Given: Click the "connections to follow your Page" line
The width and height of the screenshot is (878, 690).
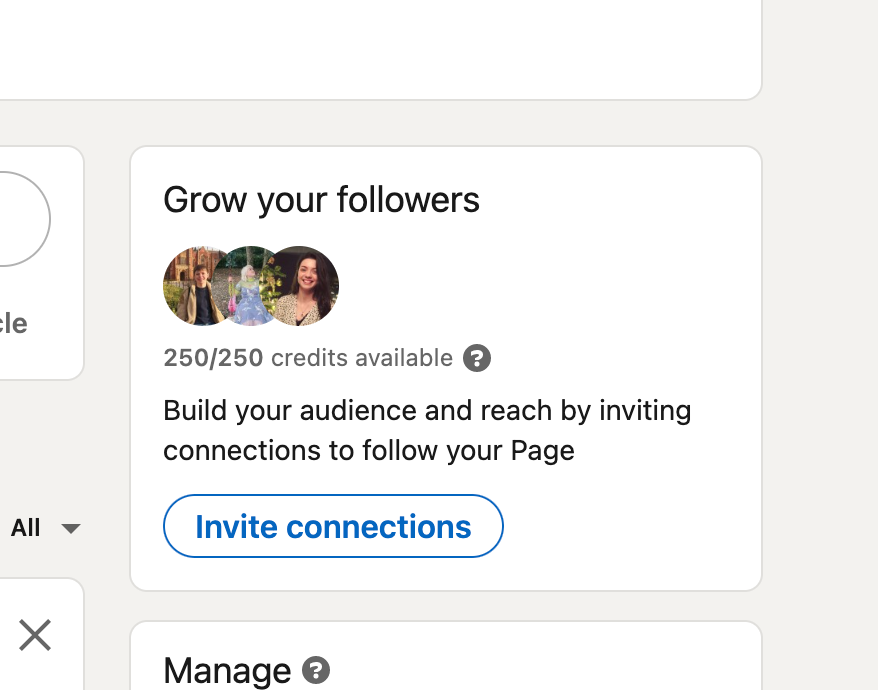Looking at the screenshot, I should click(x=368, y=451).
